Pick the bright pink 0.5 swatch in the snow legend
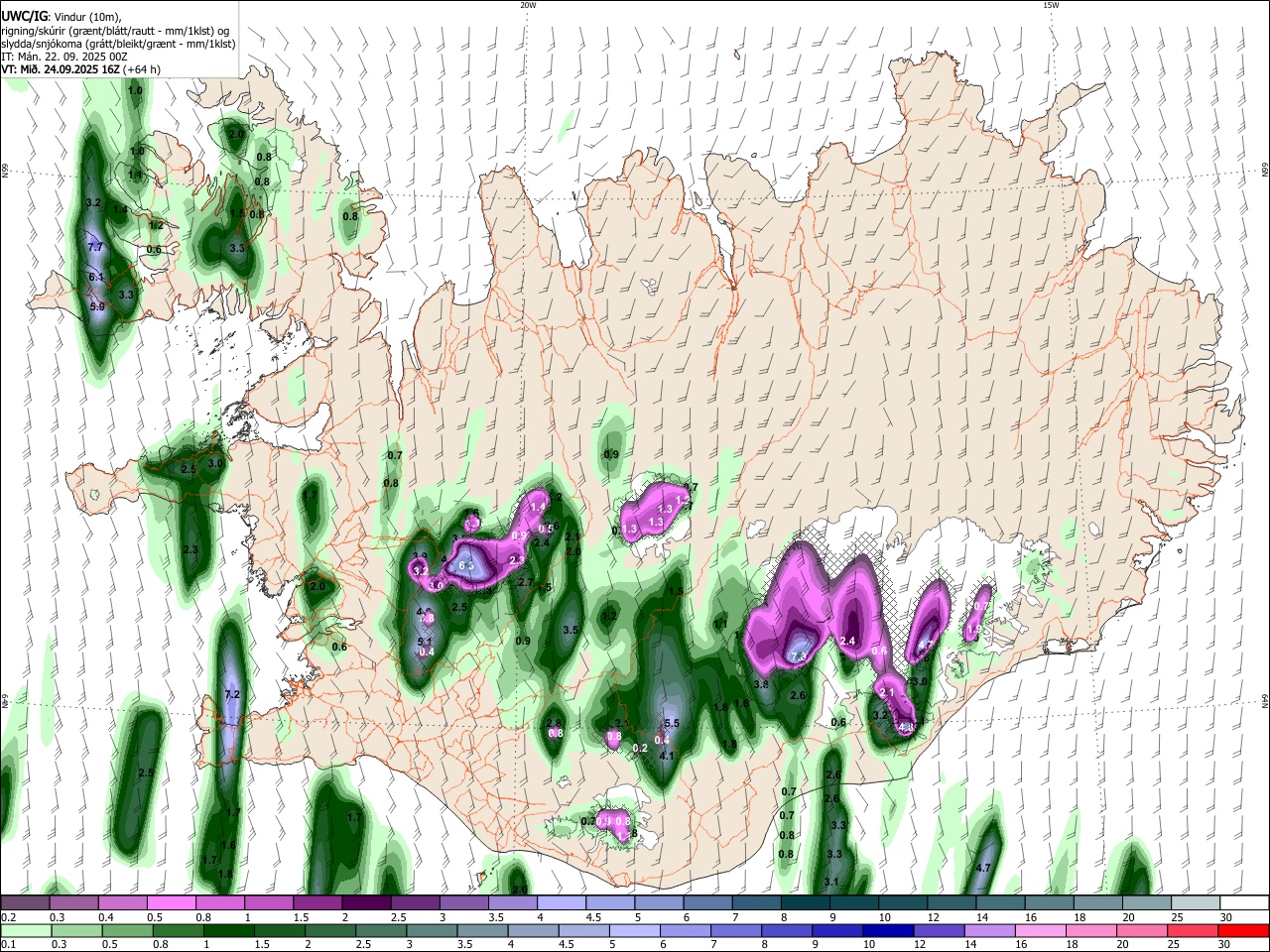Screen dimensions: 1270x952 tap(172, 902)
